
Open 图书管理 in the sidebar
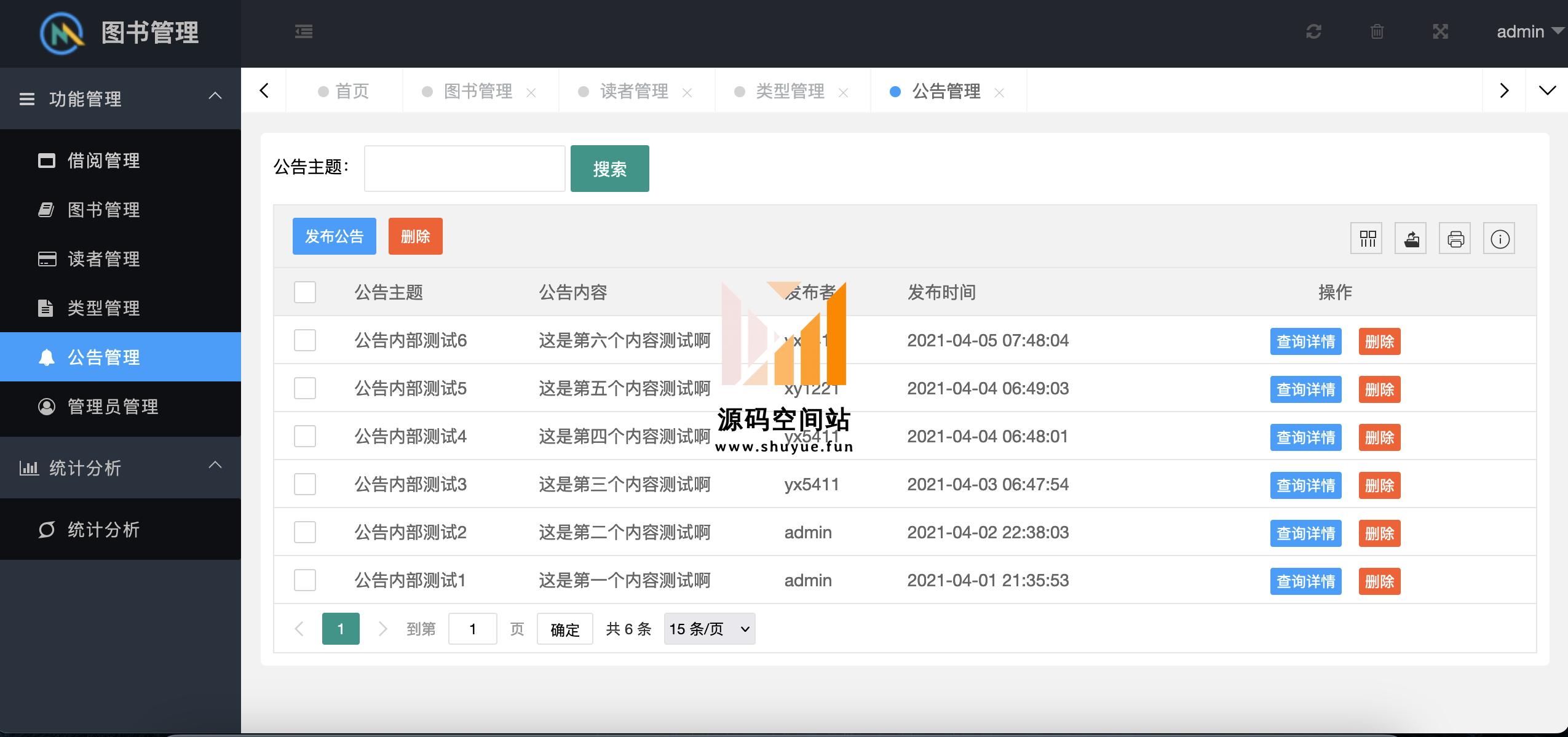[x=121, y=210]
